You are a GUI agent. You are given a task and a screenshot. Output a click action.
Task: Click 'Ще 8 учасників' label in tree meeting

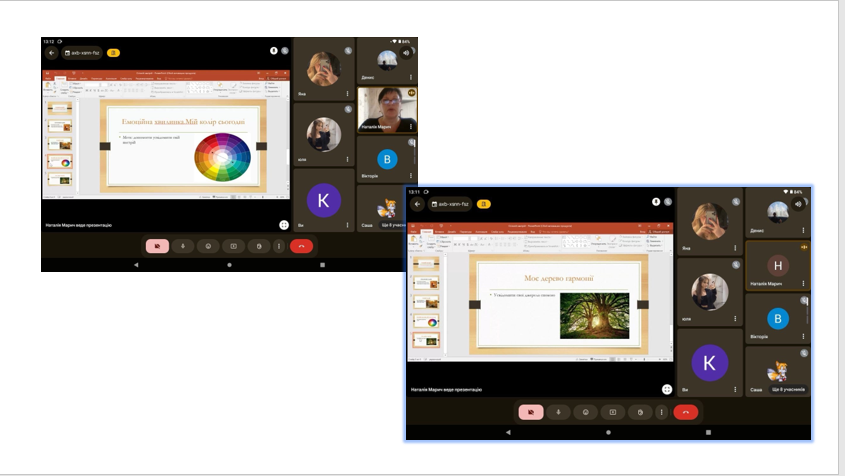(790, 389)
